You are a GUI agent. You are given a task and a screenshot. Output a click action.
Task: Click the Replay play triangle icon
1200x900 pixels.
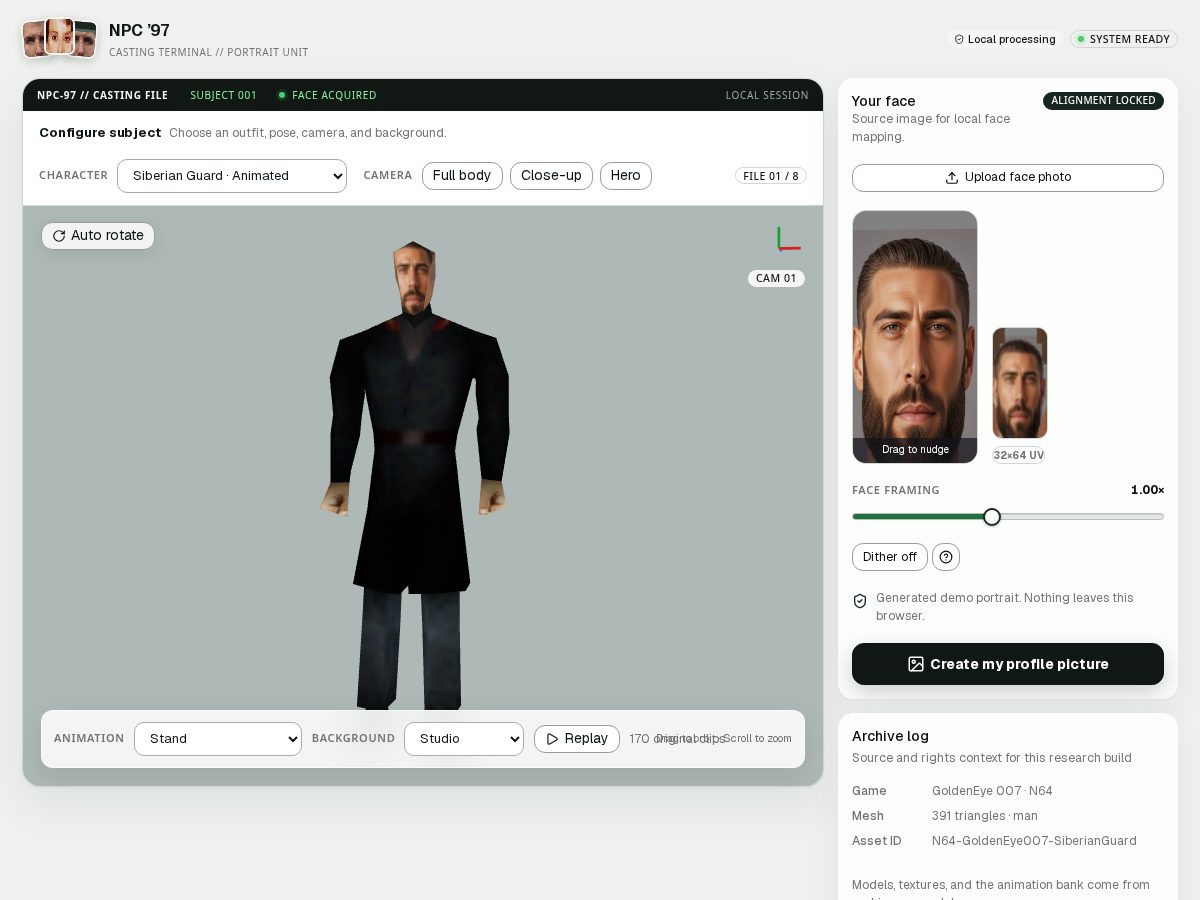(552, 739)
